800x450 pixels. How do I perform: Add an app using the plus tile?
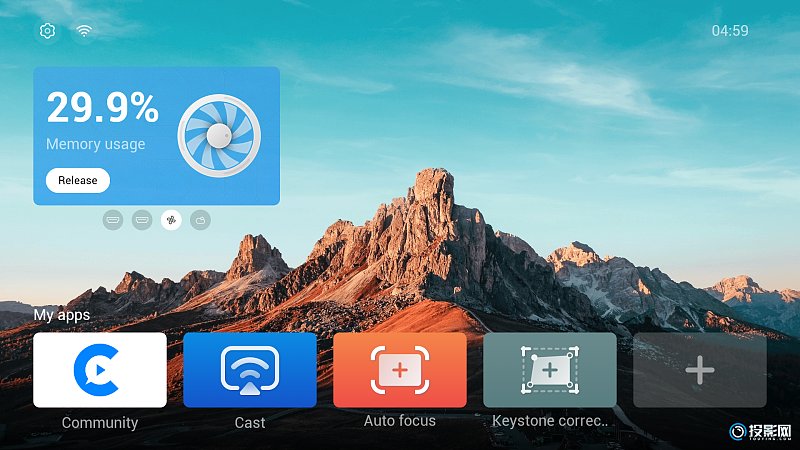tap(700, 370)
